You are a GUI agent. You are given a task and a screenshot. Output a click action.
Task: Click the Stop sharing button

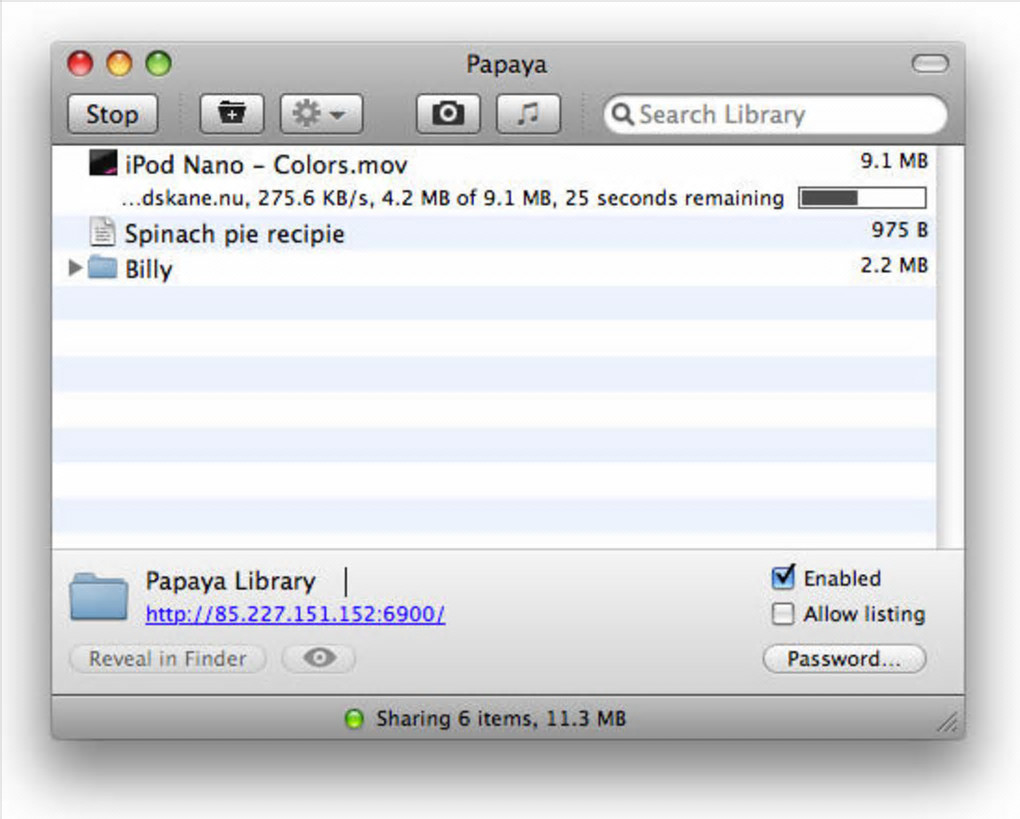112,114
